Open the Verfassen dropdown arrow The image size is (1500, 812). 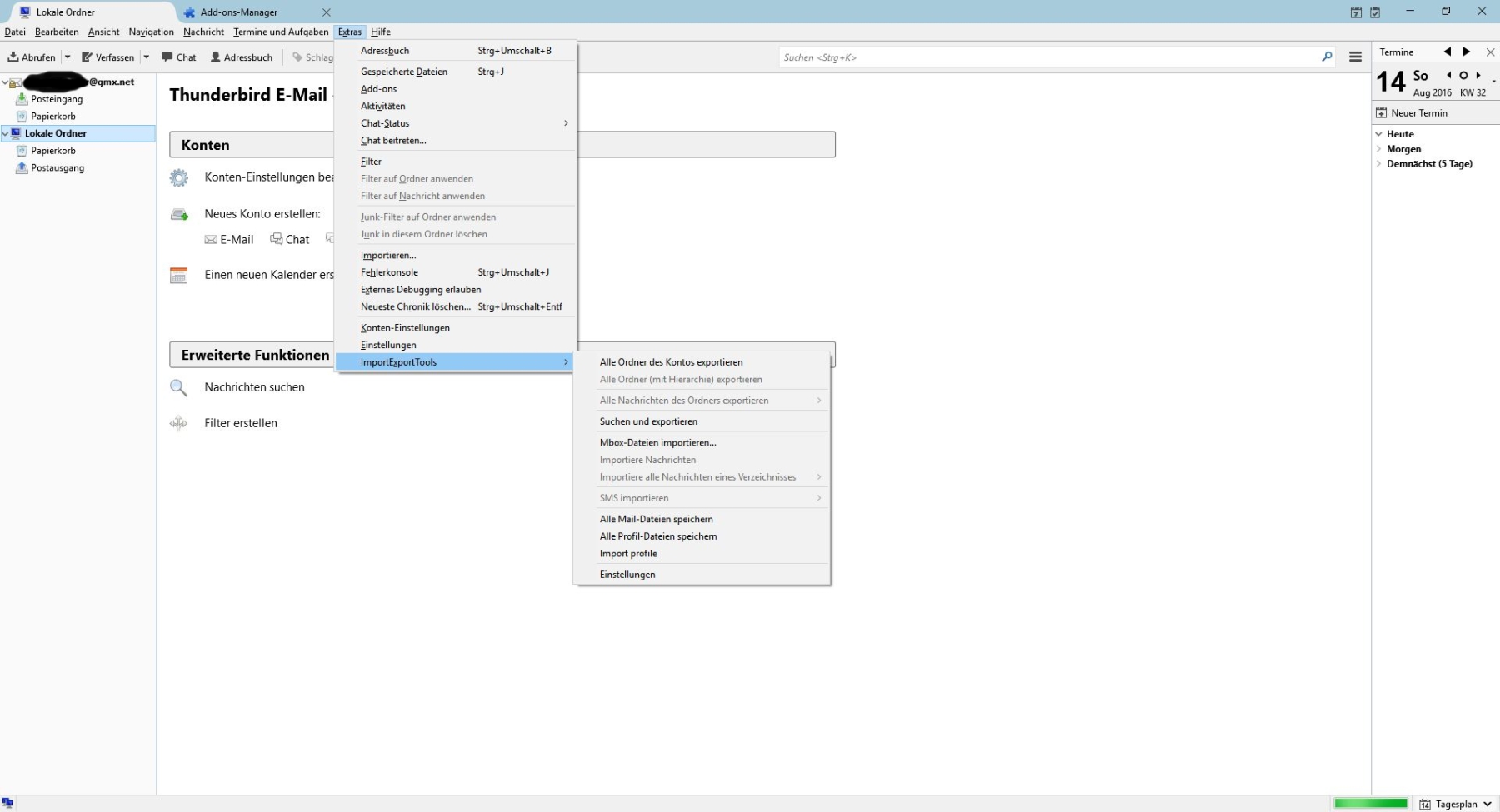click(147, 57)
